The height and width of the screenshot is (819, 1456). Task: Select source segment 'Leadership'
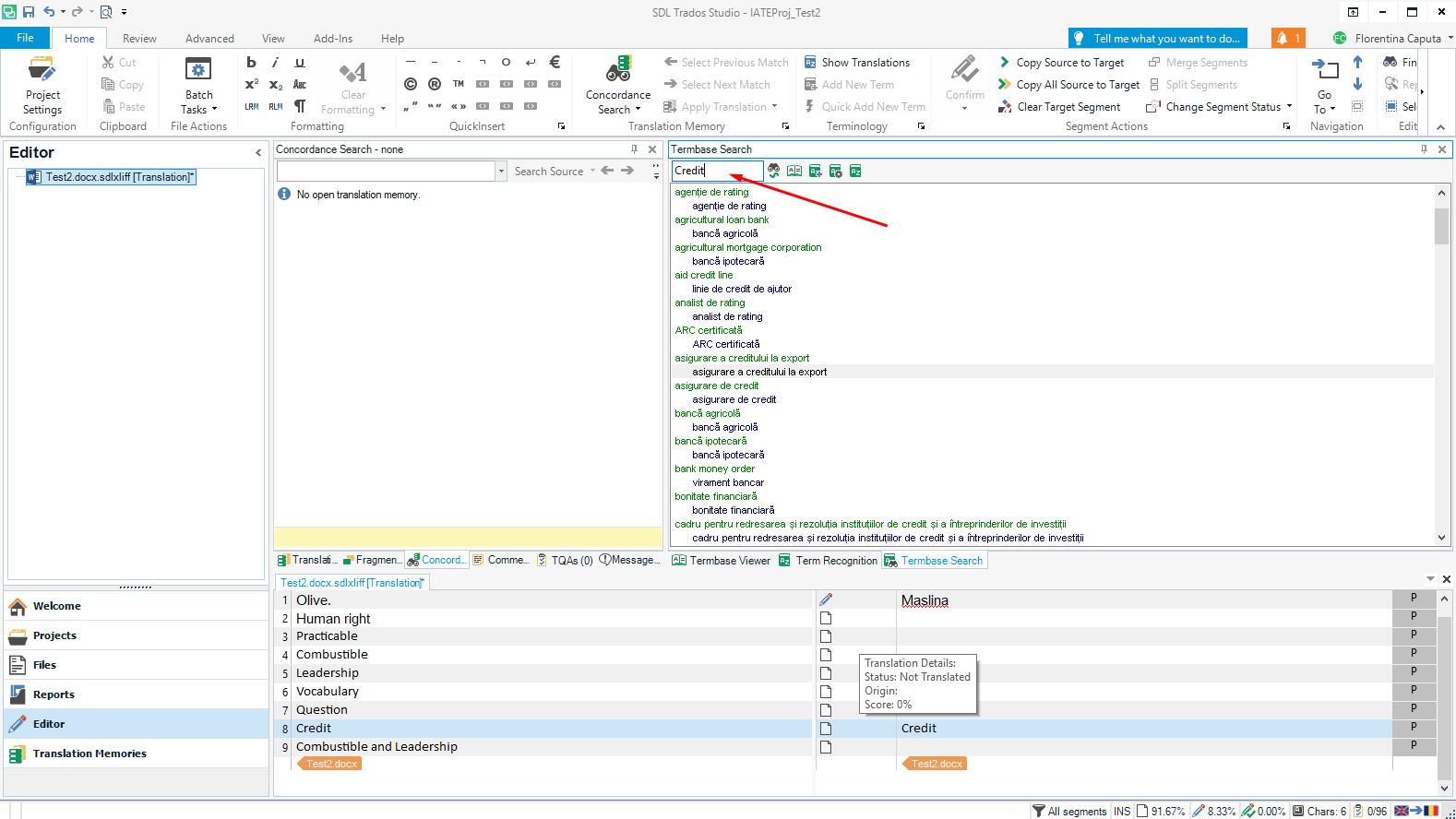pyautogui.click(x=552, y=672)
